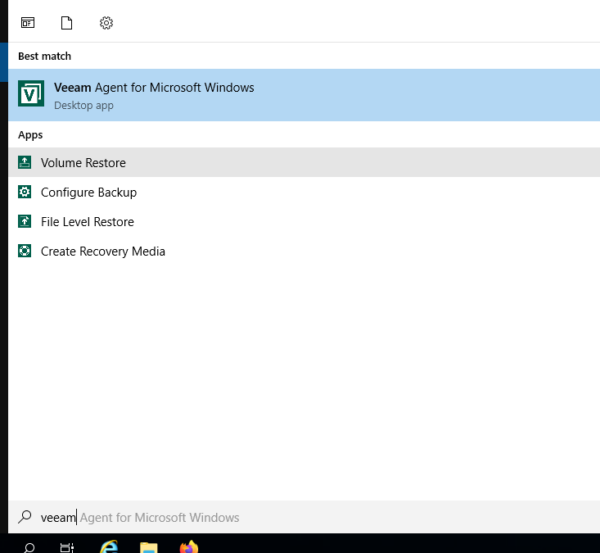Open Veeam Agent for Microsoft Windows result
Viewport: 600px width, 553px height.
pyautogui.click(x=154, y=88)
